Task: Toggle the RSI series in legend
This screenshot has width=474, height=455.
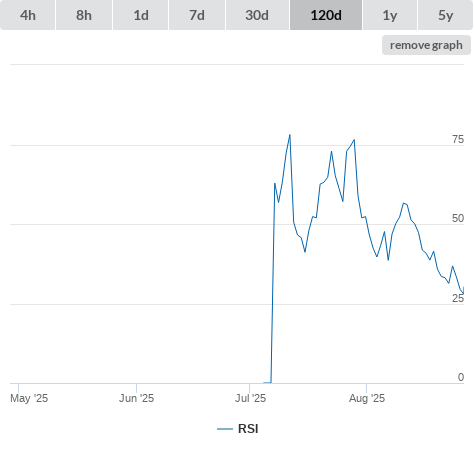Action: point(248,429)
